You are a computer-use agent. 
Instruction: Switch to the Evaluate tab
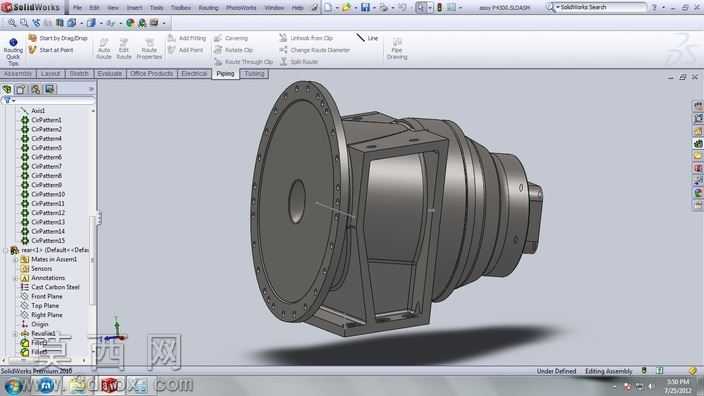[x=110, y=74]
